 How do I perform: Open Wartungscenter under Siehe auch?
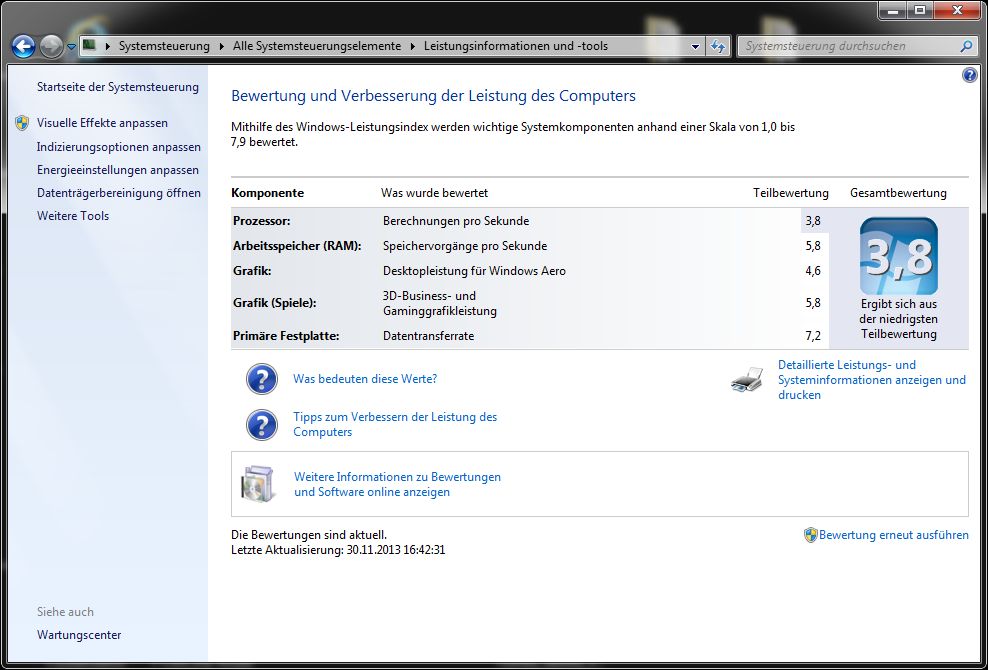[79, 635]
